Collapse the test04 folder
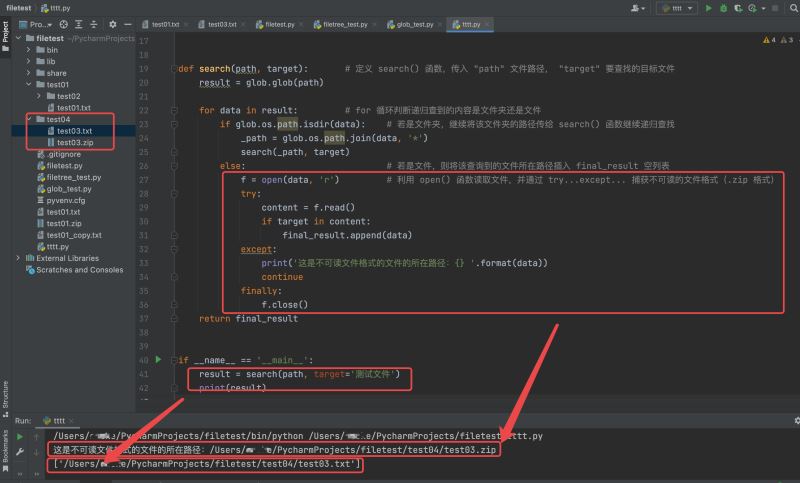The image size is (800, 483). click(28, 119)
